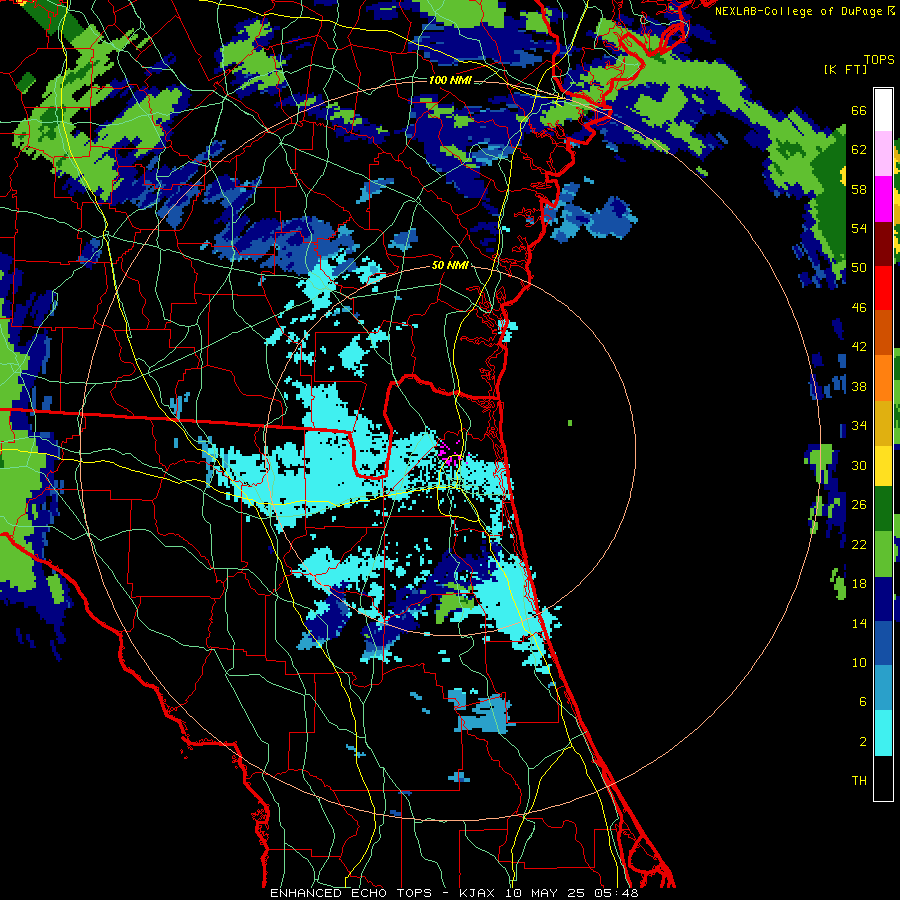Click the light pink legend swatch by 62

click(x=883, y=154)
